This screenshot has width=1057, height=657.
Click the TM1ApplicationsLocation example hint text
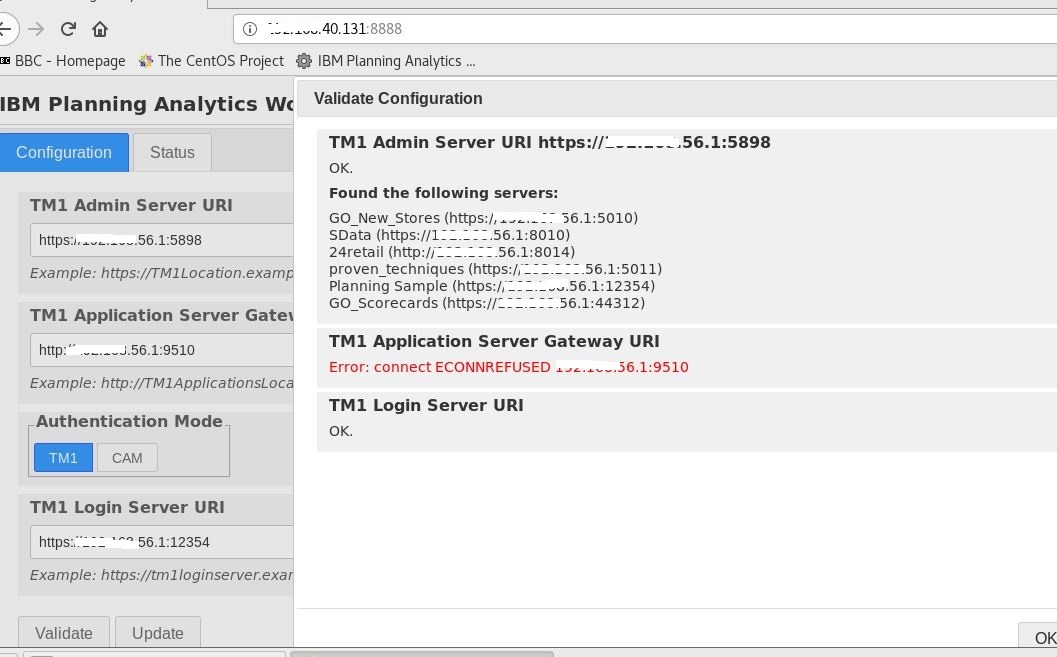[161, 383]
